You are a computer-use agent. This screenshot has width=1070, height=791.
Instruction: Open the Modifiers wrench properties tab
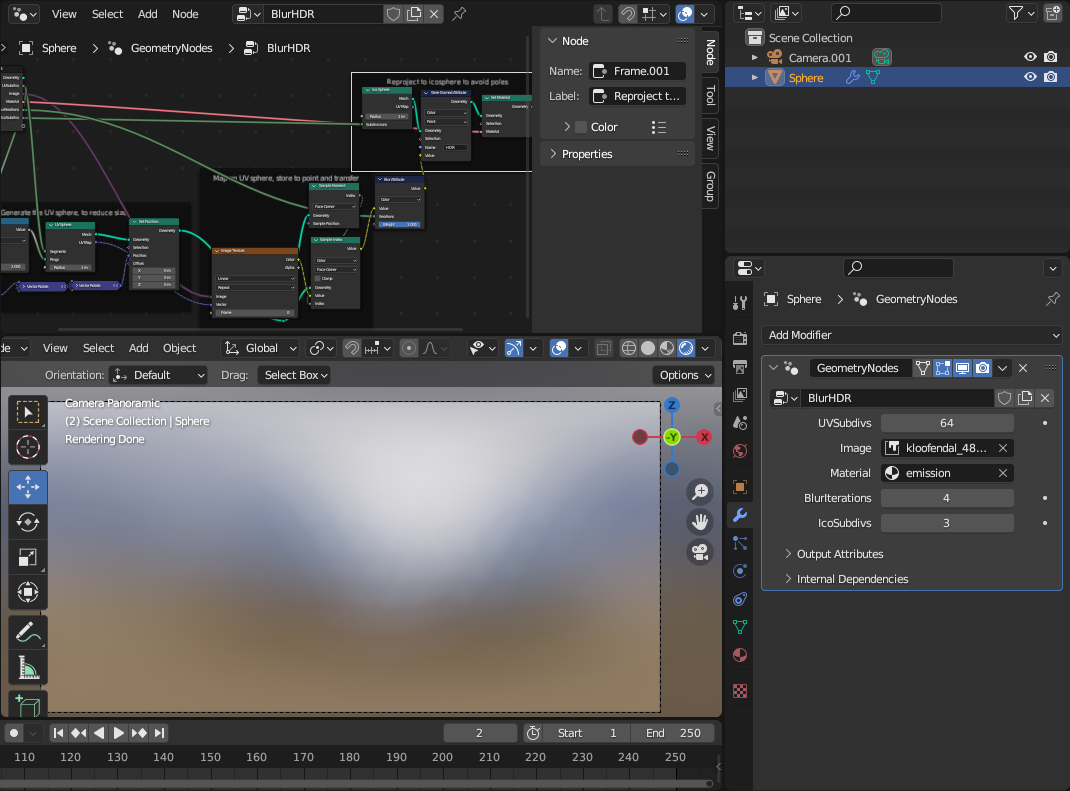740,516
